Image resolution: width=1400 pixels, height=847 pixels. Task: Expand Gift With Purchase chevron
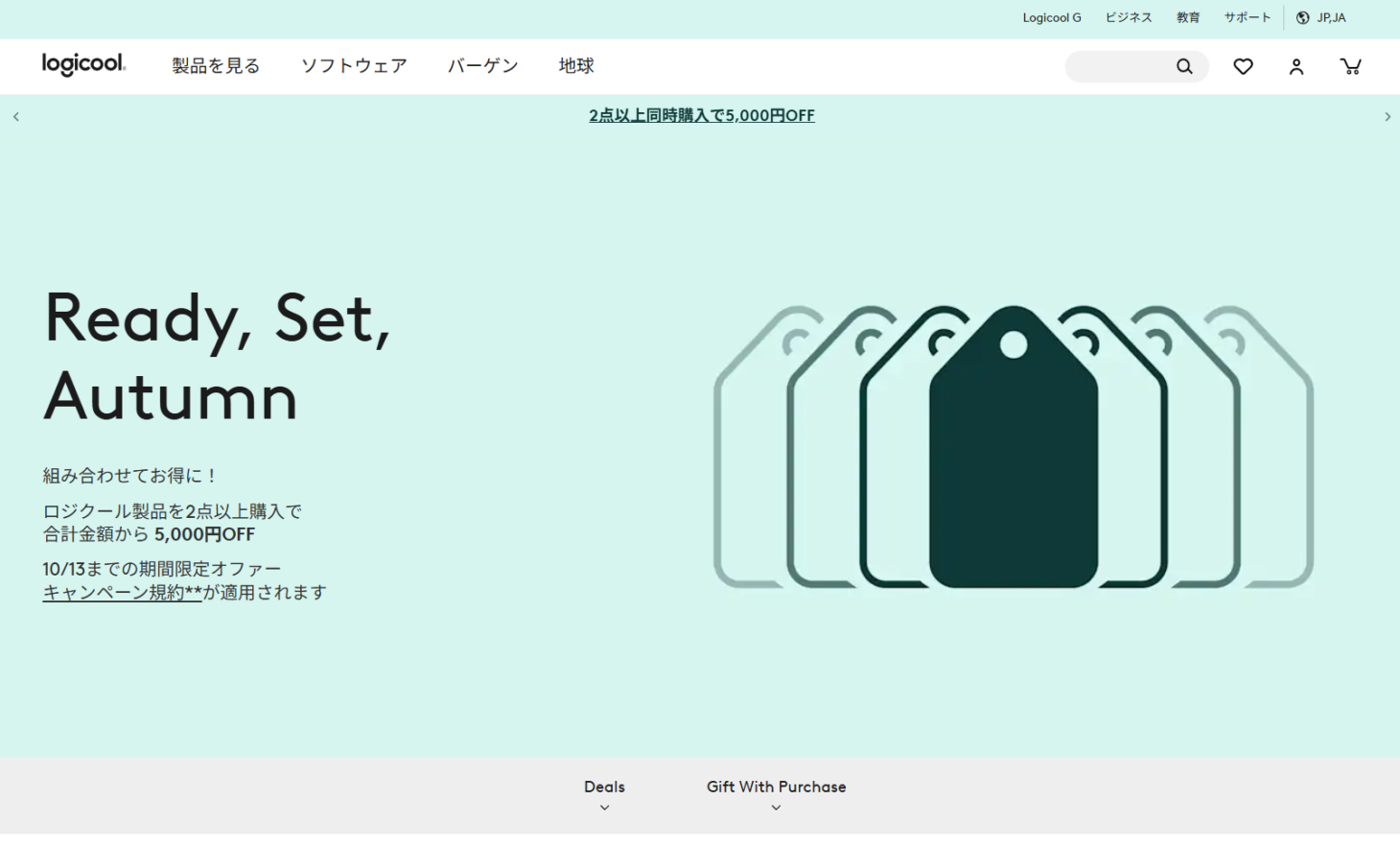point(776,808)
